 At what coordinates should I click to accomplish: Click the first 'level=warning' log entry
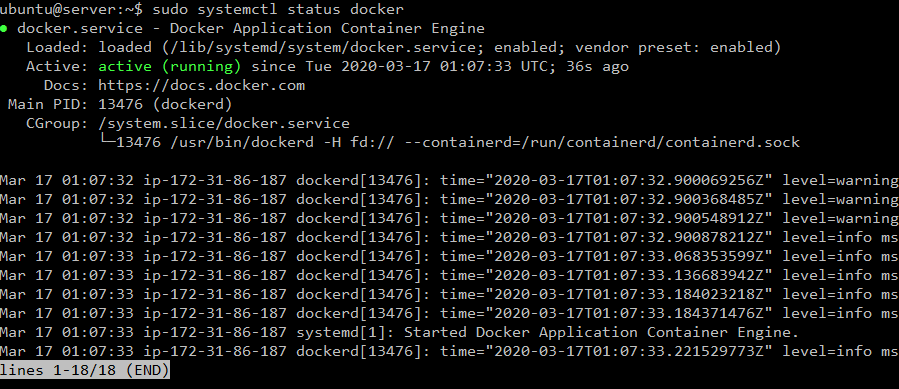coord(841,180)
